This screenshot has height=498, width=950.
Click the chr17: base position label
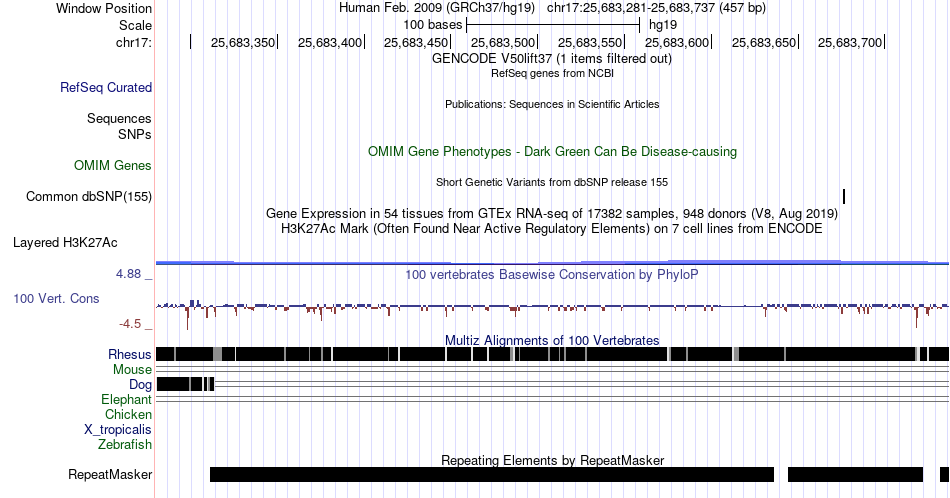[x=133, y=42]
